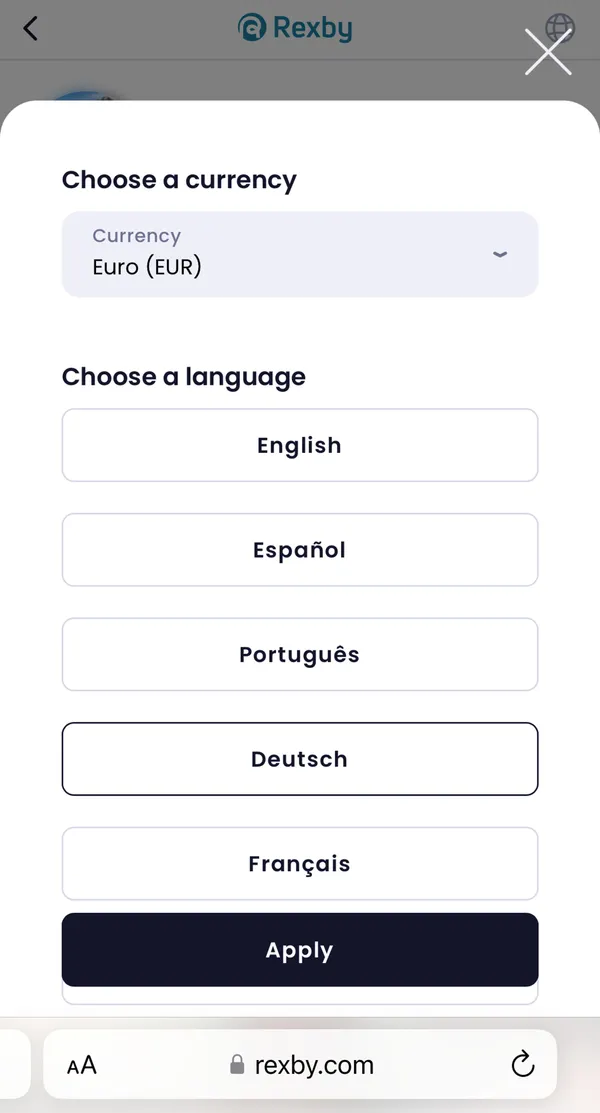600x1113 pixels.
Task: Close the currency and language modal
Action: click(547, 52)
